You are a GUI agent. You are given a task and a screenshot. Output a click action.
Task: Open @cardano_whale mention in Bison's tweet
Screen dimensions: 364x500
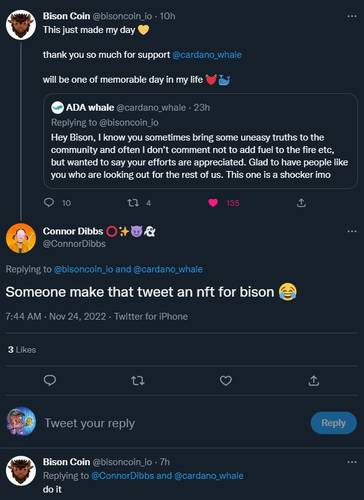207,55
